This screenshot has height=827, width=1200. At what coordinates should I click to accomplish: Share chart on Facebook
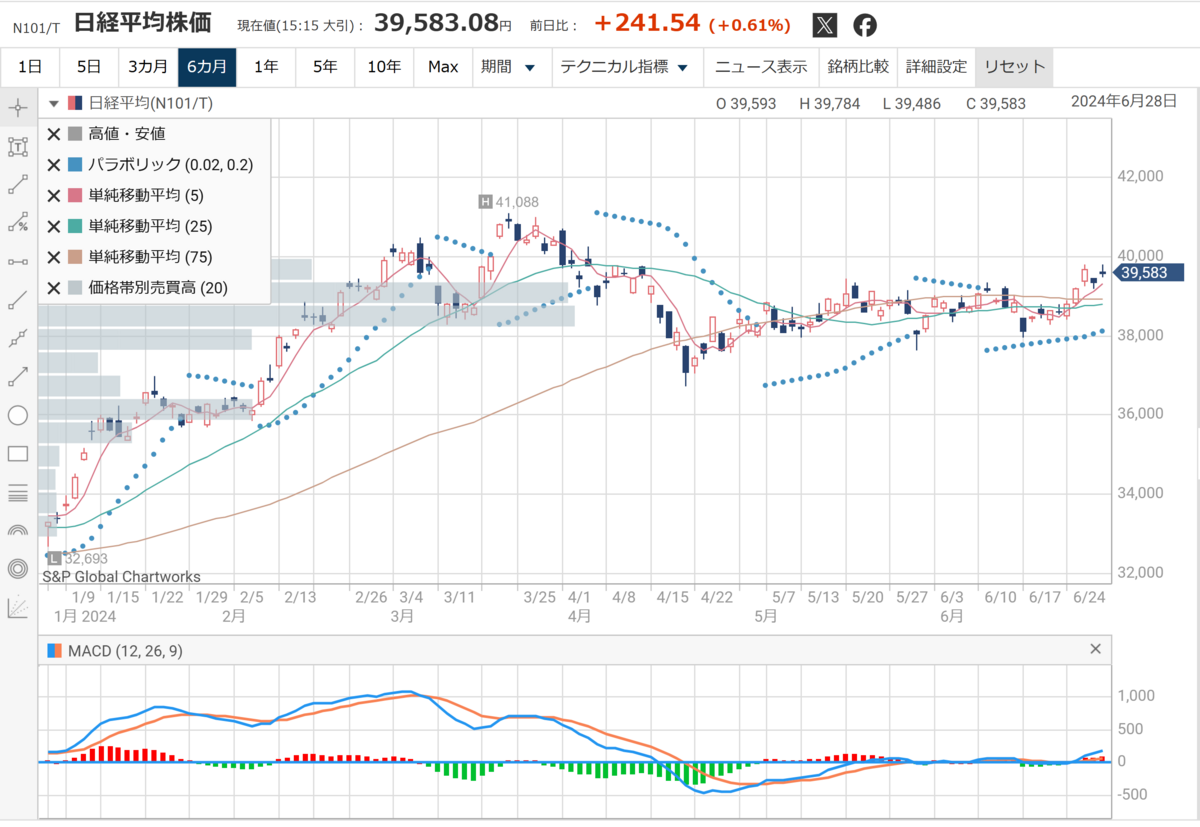(x=865, y=26)
